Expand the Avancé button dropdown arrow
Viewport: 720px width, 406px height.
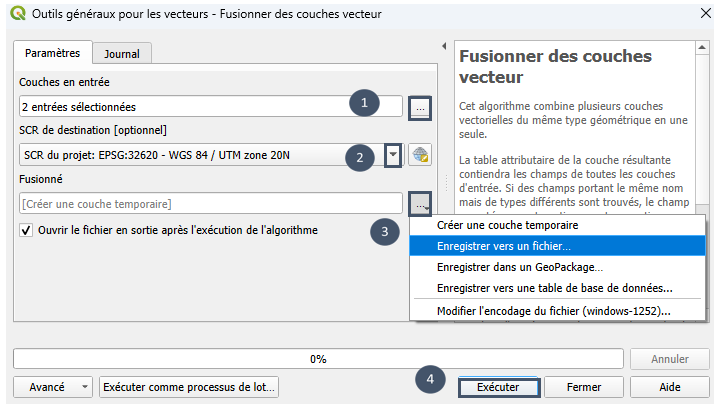click(x=84, y=387)
